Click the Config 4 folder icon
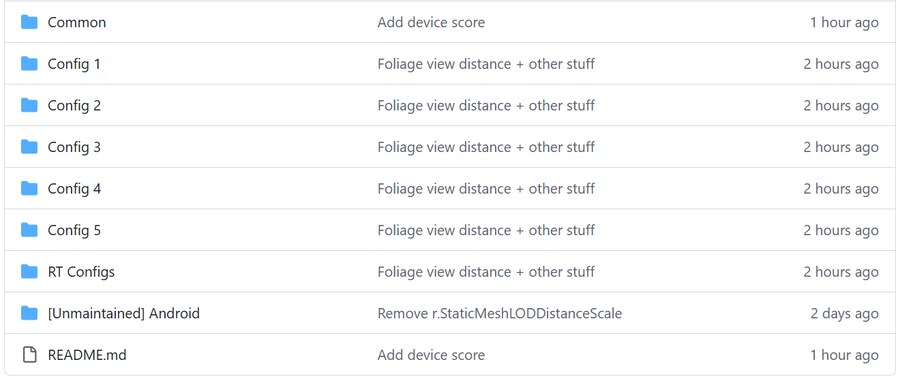The width and height of the screenshot is (900, 379). point(29,188)
